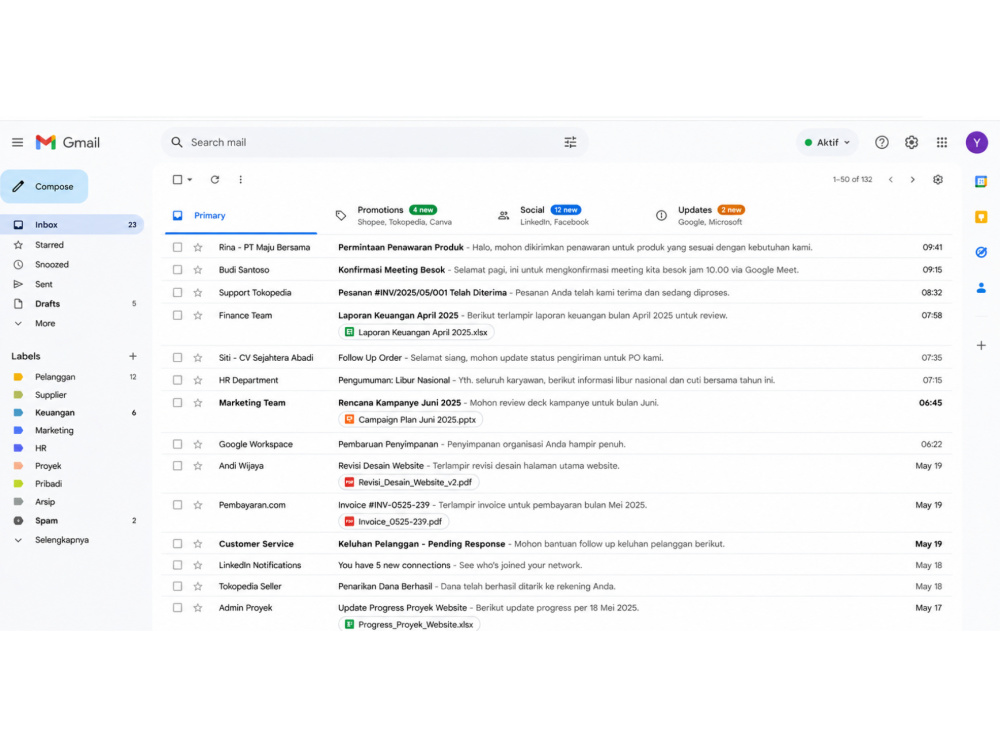Image resolution: width=1000 pixels, height=750 pixels.
Task: Check the Google Workspace email checkbox
Action: pyautogui.click(x=177, y=444)
